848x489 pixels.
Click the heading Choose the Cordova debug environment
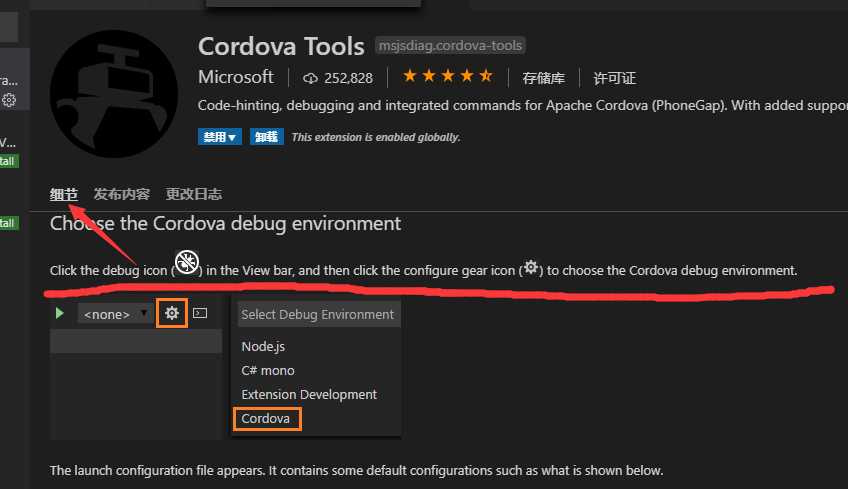click(x=226, y=224)
